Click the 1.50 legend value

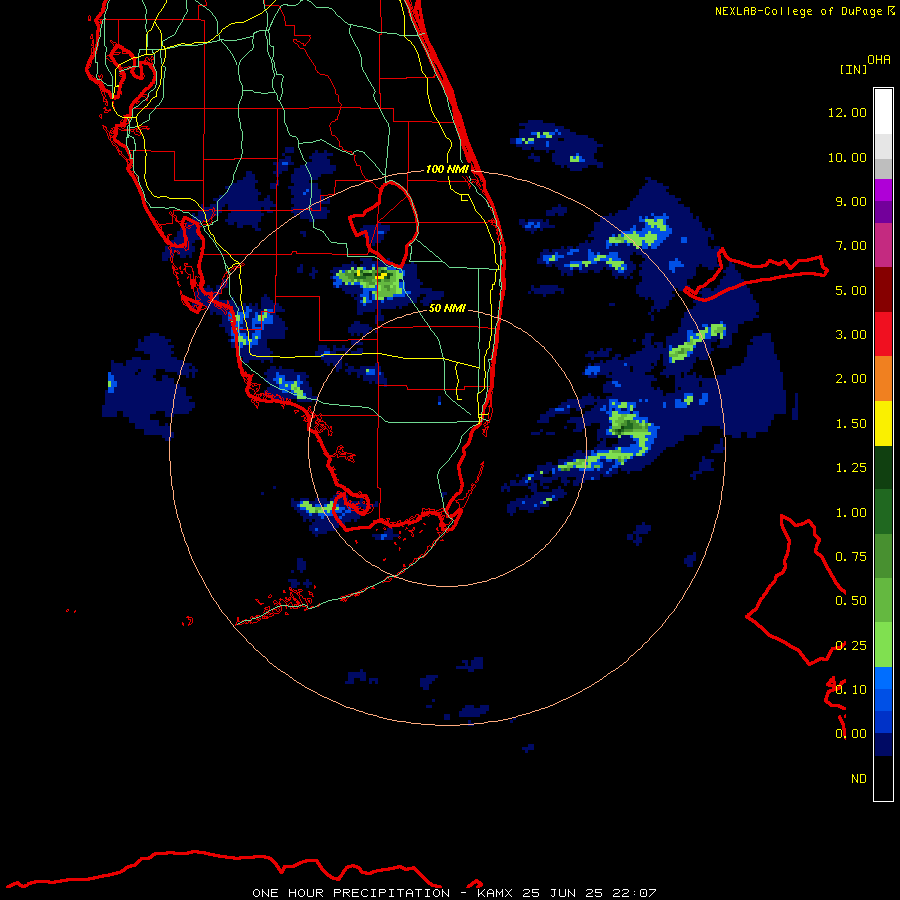850,424
